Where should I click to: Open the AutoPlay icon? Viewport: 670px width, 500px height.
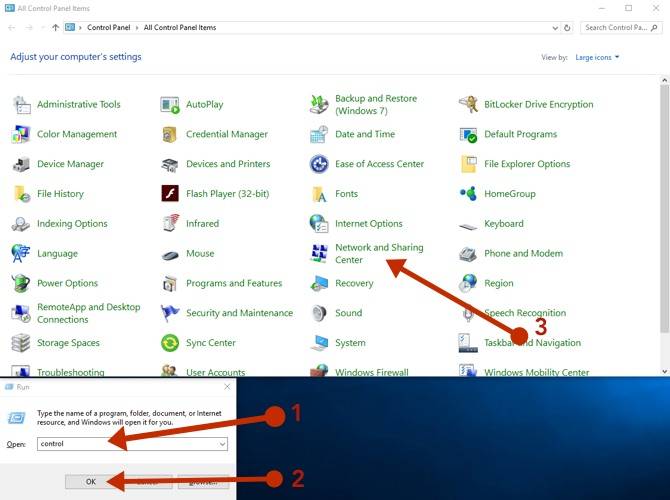click(x=170, y=105)
